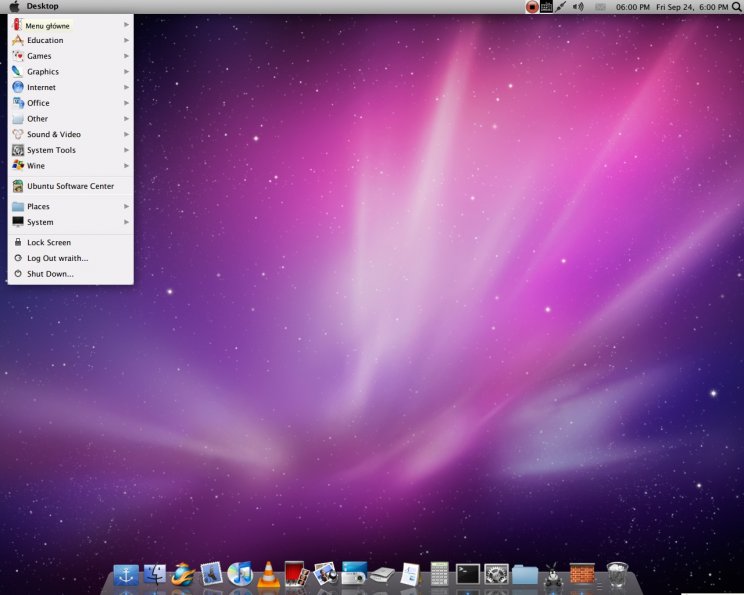Image resolution: width=744 pixels, height=595 pixels.
Task: Open the Sound & Video category
Action: point(71,134)
